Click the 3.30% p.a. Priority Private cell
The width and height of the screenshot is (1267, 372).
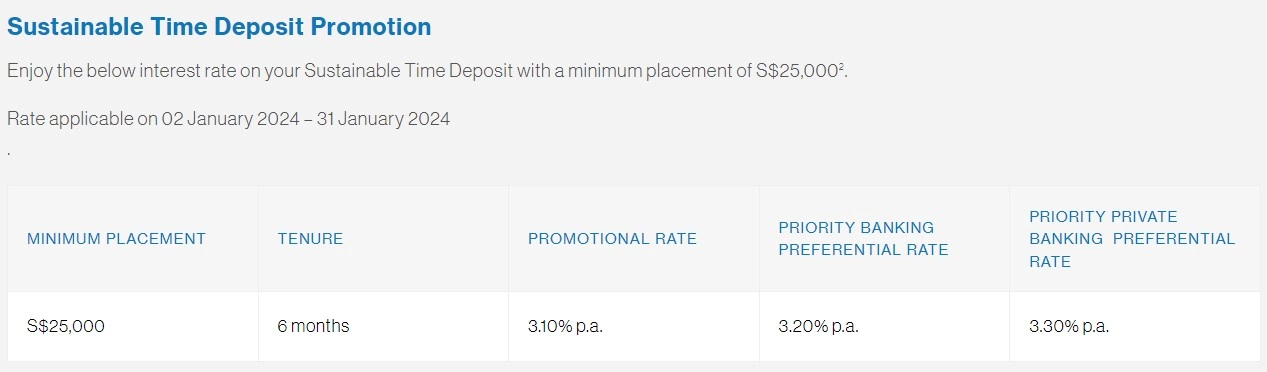(x=1069, y=326)
